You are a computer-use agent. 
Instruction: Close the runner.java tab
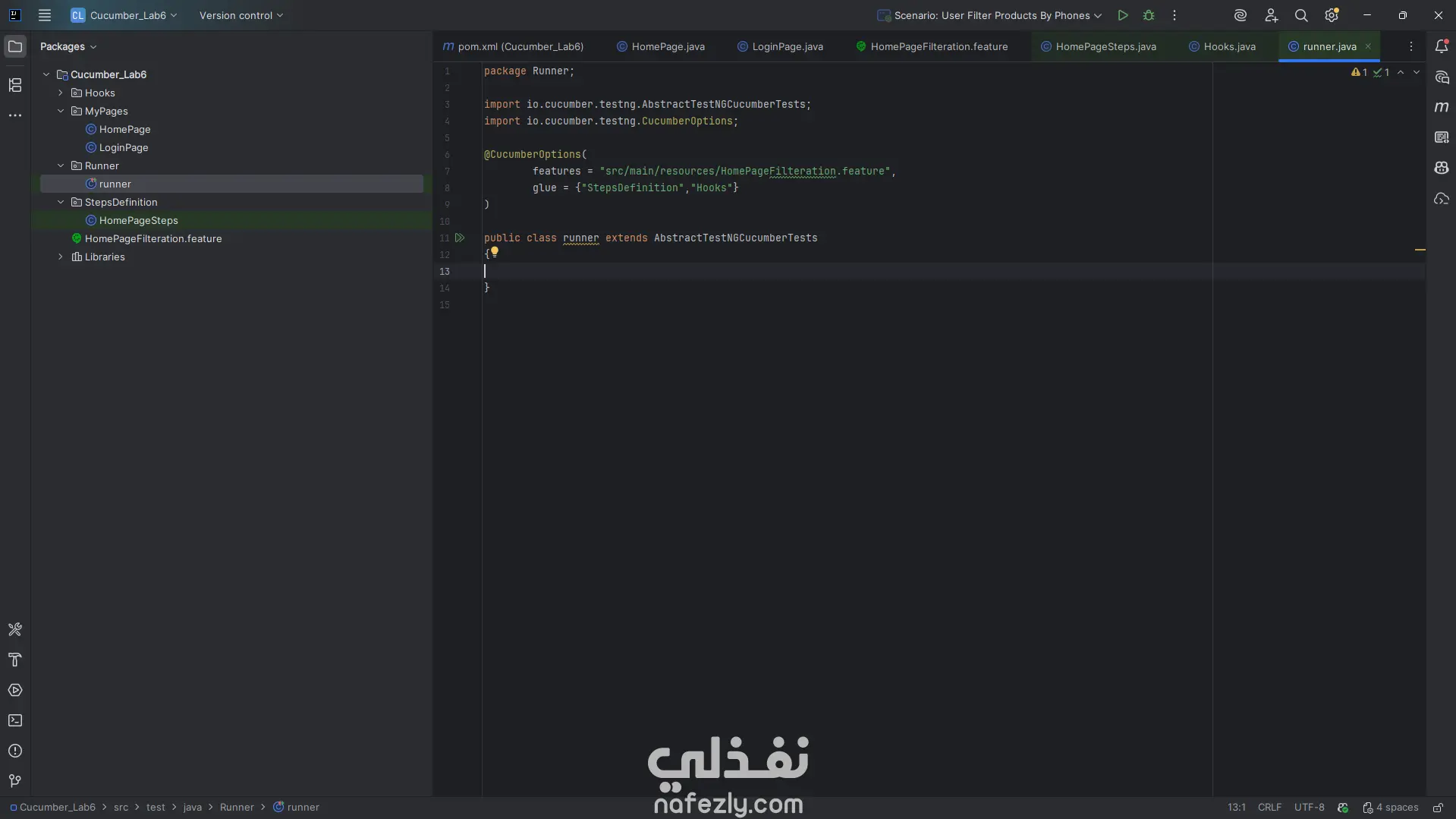coord(1368,46)
